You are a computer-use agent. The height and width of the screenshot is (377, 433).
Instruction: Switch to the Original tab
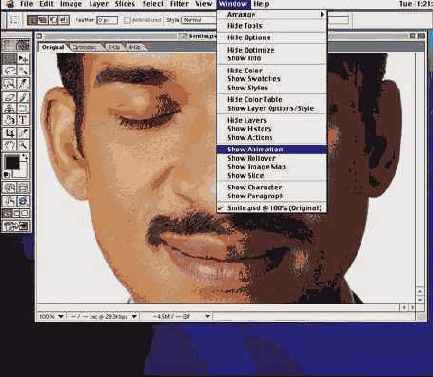[53, 47]
